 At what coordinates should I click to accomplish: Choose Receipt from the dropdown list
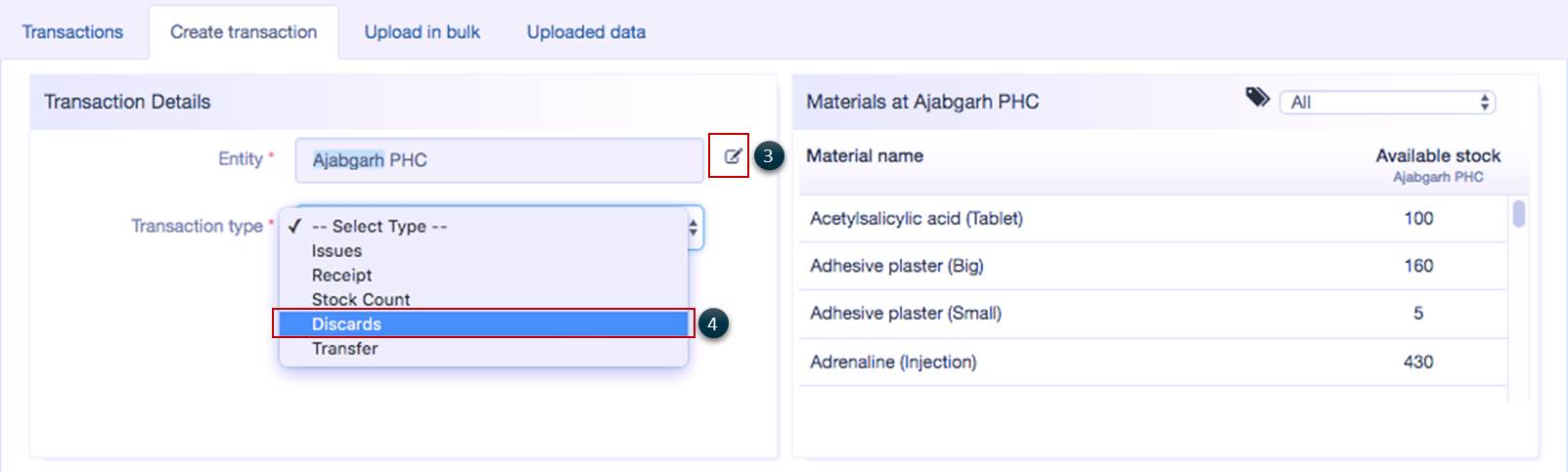coord(341,276)
